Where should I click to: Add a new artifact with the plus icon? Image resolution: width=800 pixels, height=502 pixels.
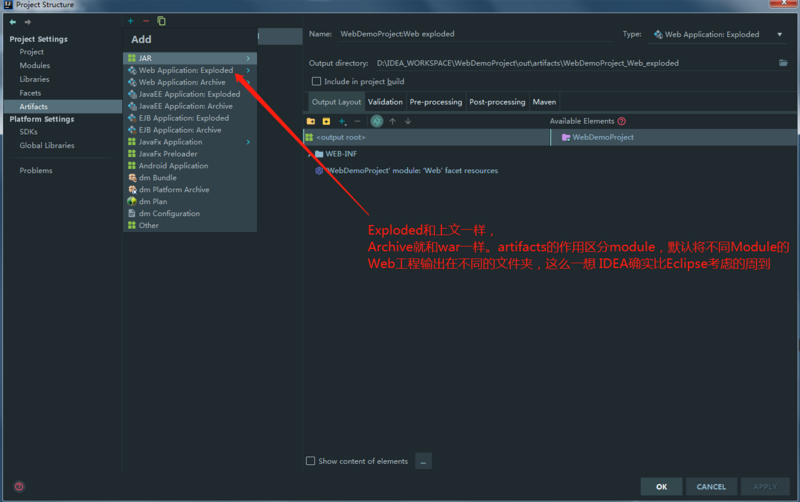[131, 21]
